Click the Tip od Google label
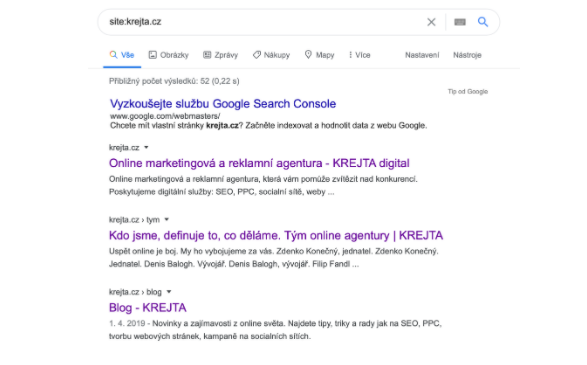This screenshot has width=587, height=365. click(468, 91)
